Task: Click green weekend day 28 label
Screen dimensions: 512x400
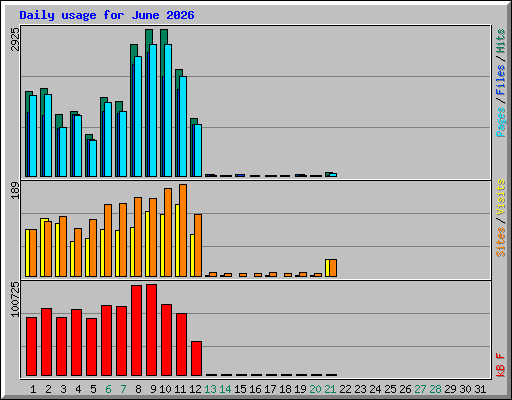Action: point(435,389)
